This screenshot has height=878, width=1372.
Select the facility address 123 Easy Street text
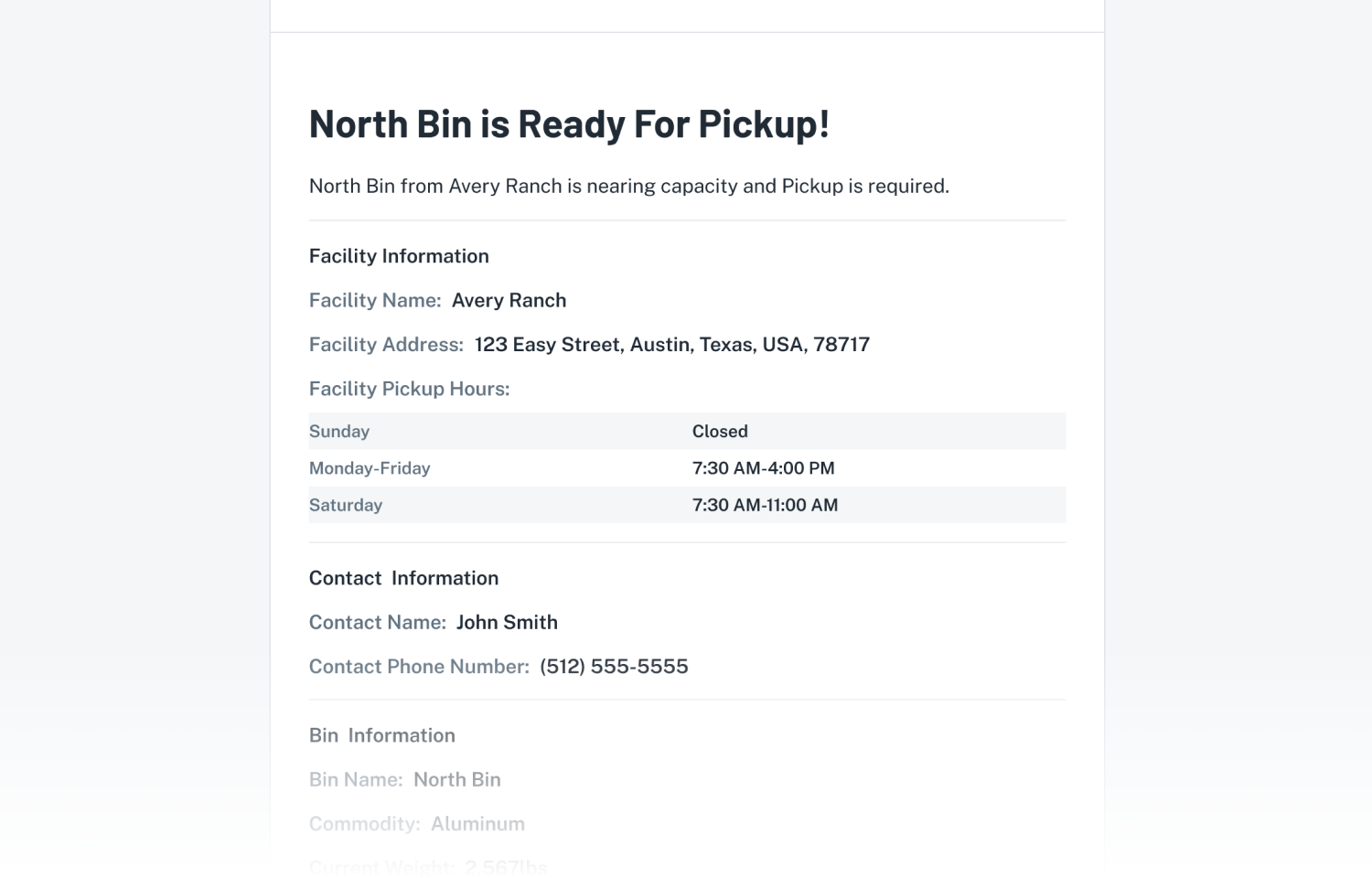pyautogui.click(x=672, y=345)
